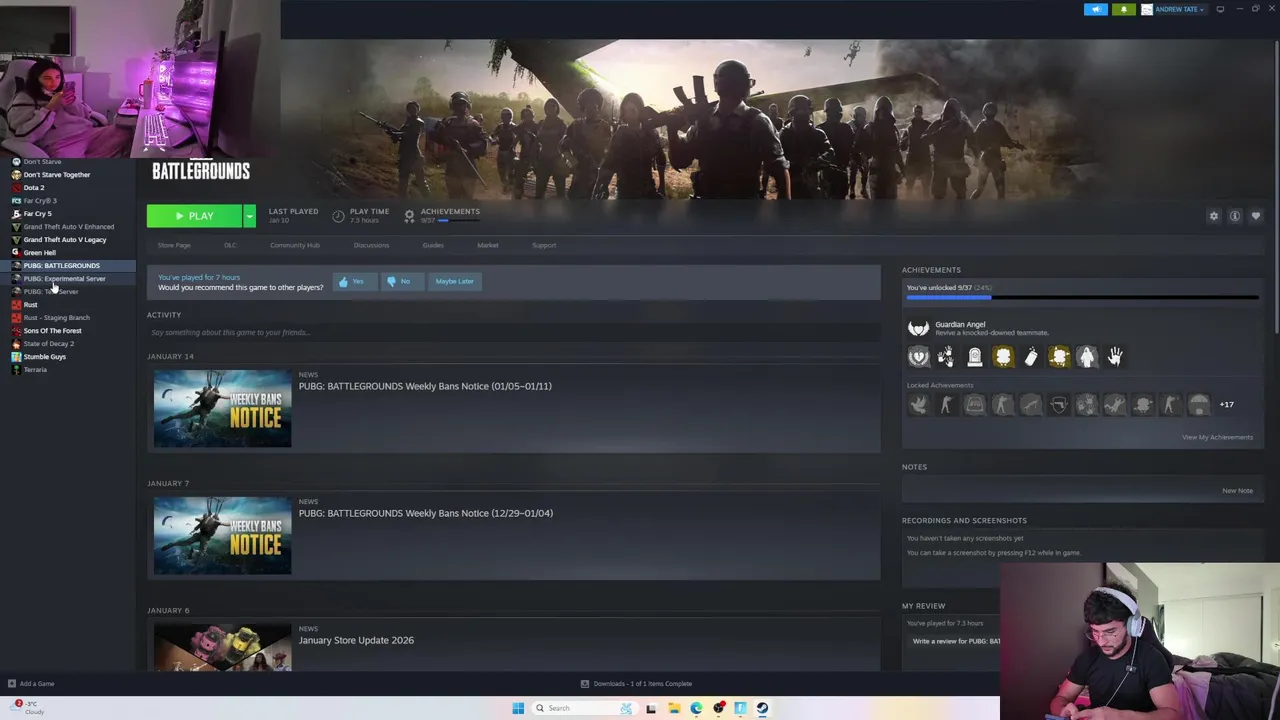Open Weekly Bans Notice (01/05~01/11) headline
The width and height of the screenshot is (1280, 720).
pos(425,386)
